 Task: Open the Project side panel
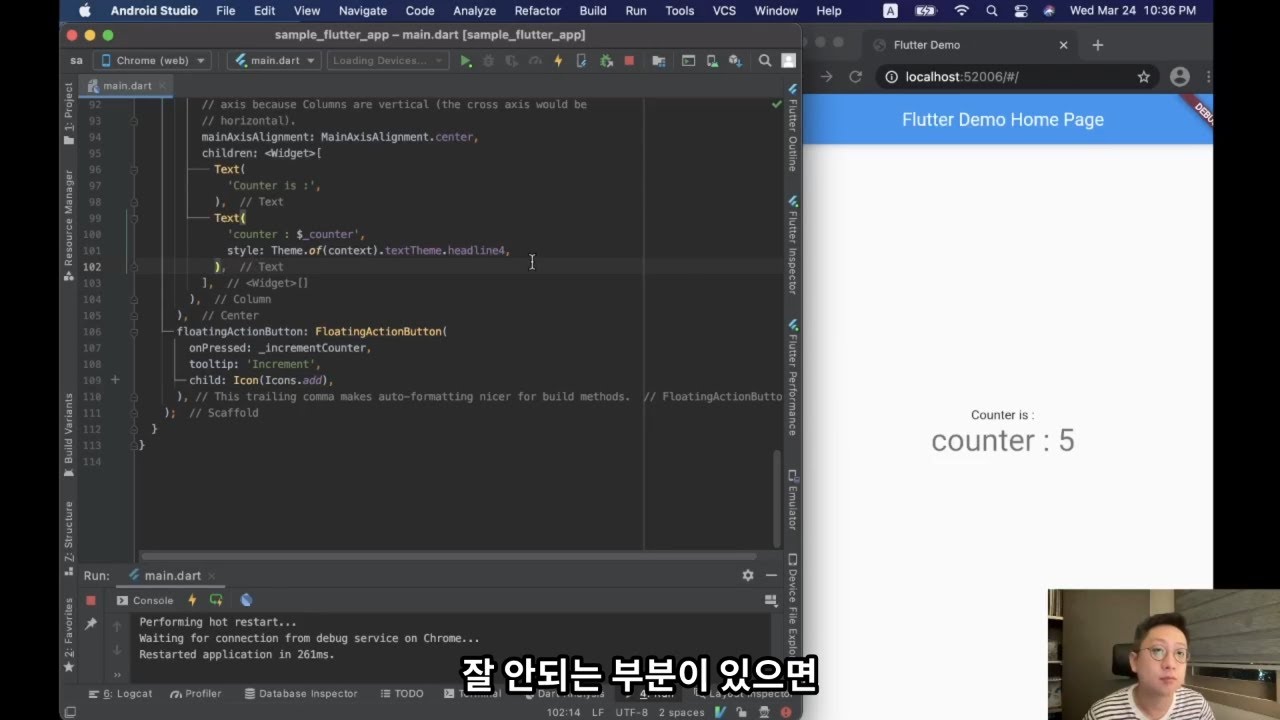click(69, 115)
